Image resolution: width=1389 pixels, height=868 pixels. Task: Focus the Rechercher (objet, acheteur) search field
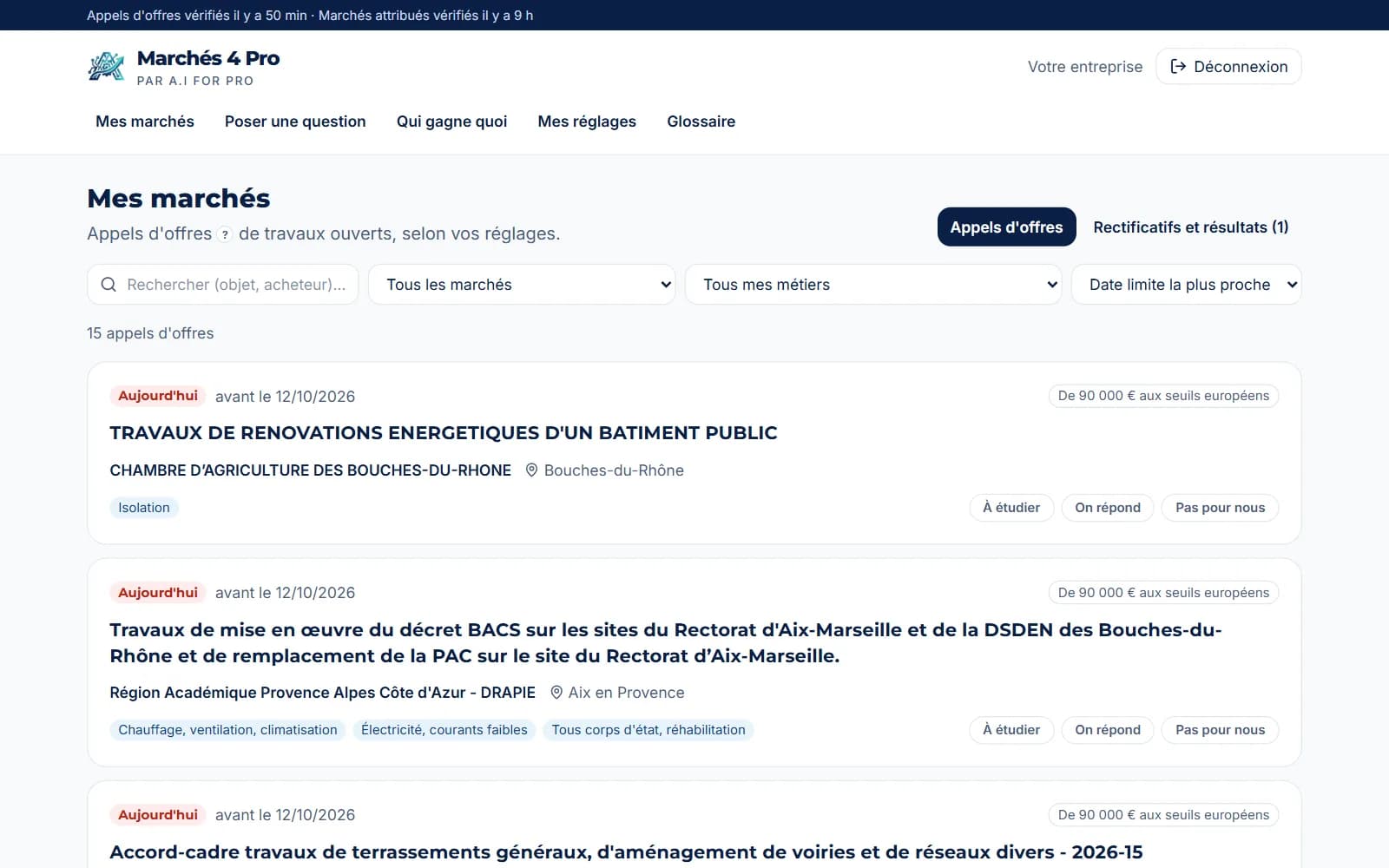point(223,285)
